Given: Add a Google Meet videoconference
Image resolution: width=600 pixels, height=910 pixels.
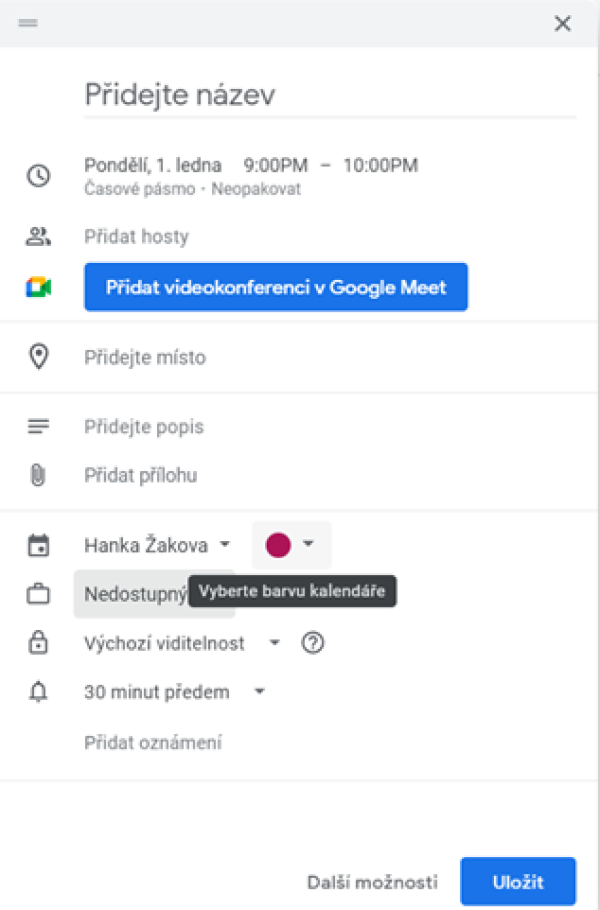Looking at the screenshot, I should (x=276, y=287).
